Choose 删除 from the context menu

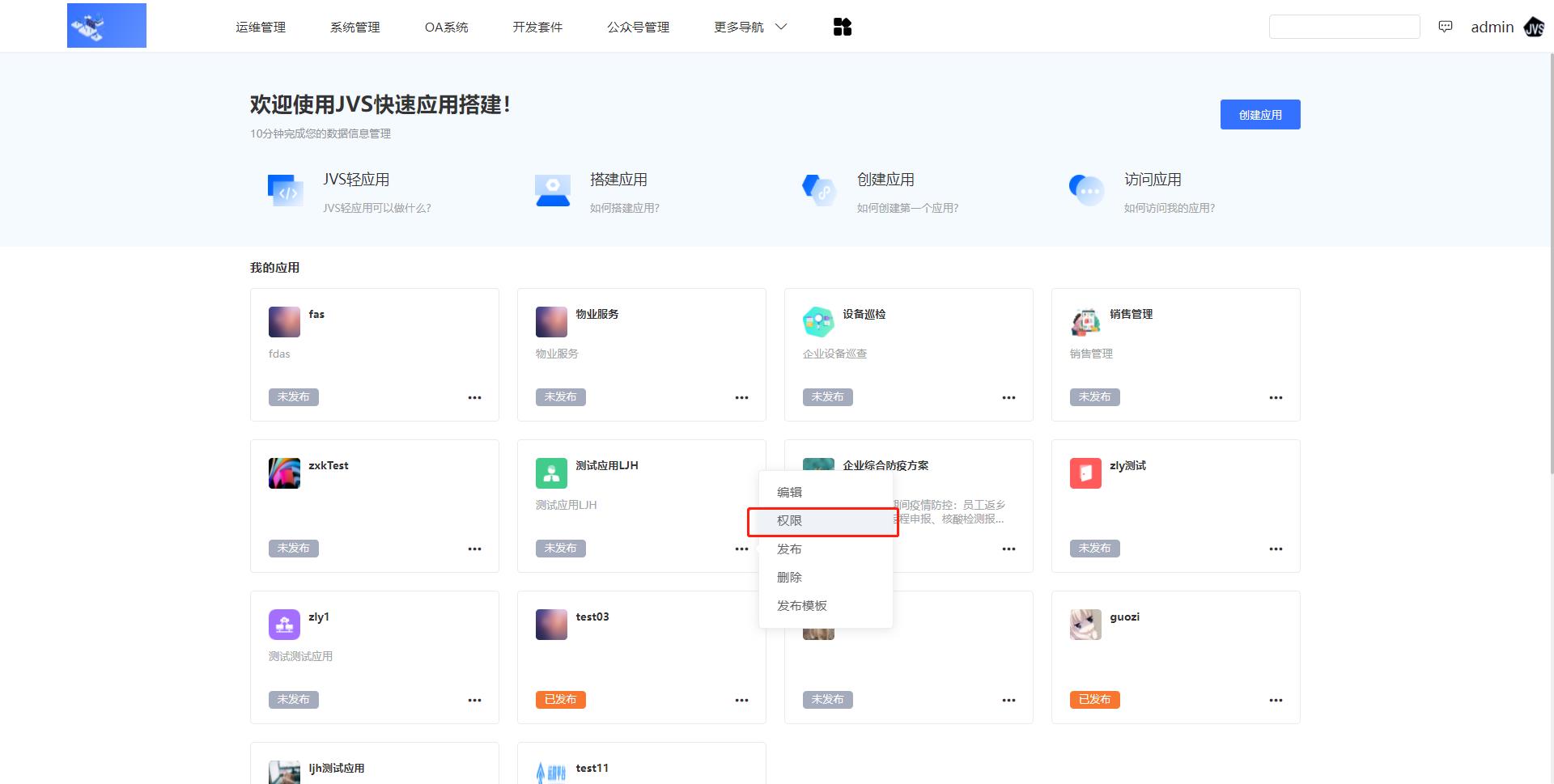coord(826,577)
